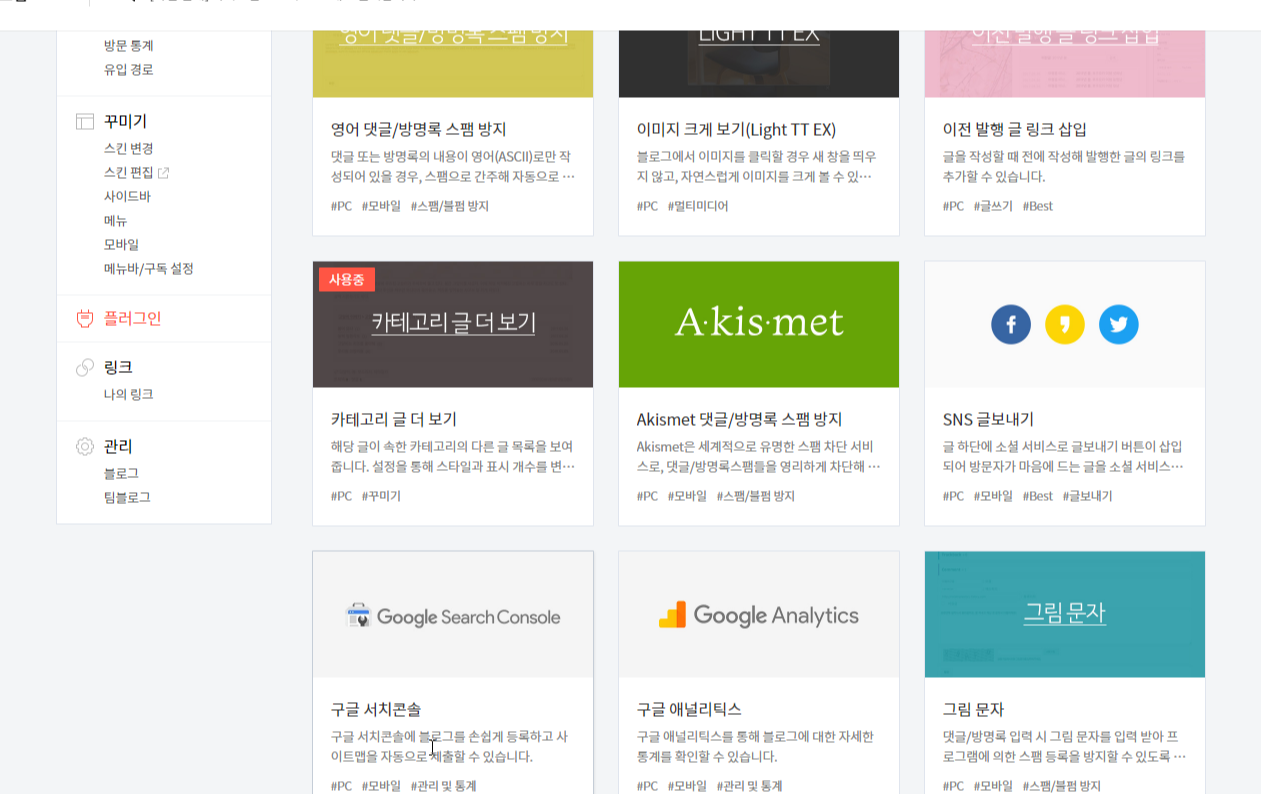This screenshot has width=1261, height=794.
Task: Click title 구글 애널리틱스
Action: click(x=689, y=710)
